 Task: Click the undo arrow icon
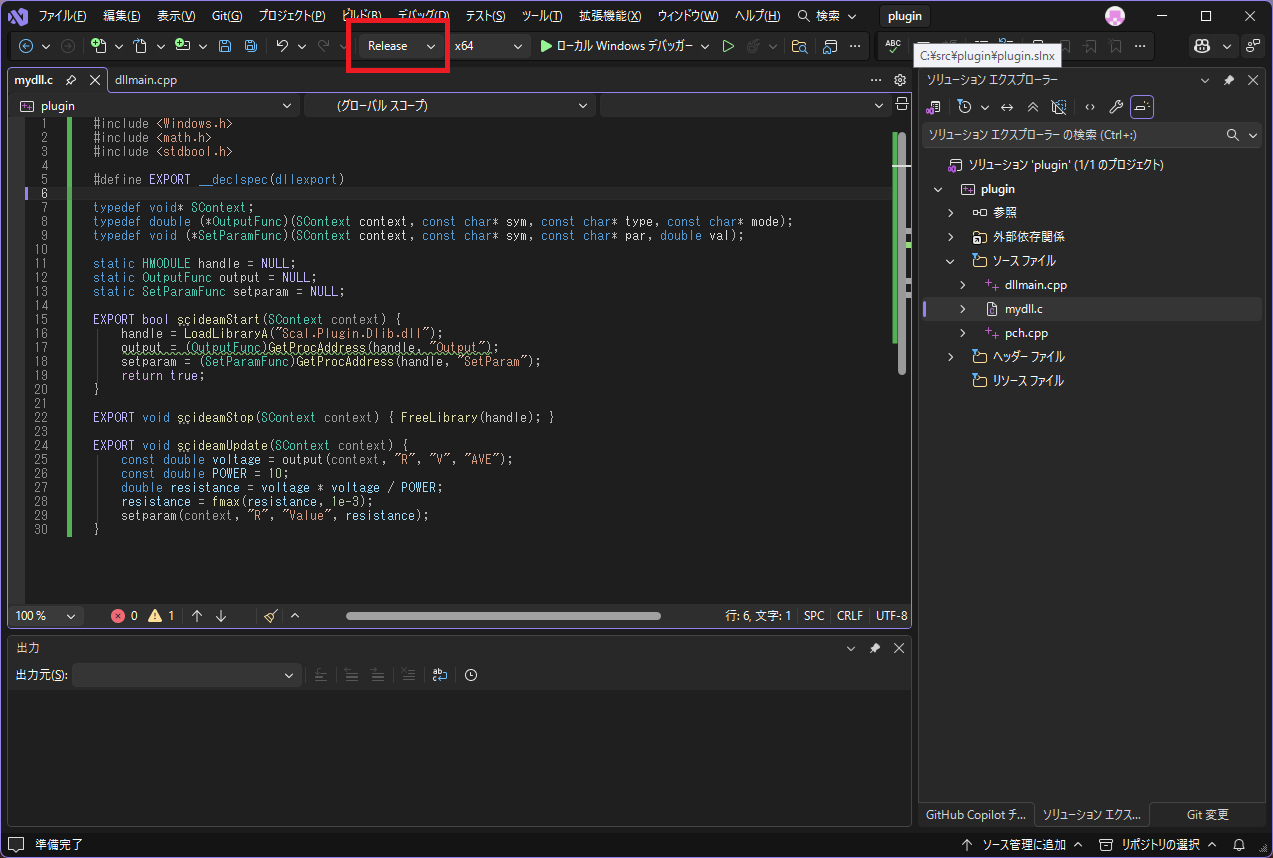point(283,46)
